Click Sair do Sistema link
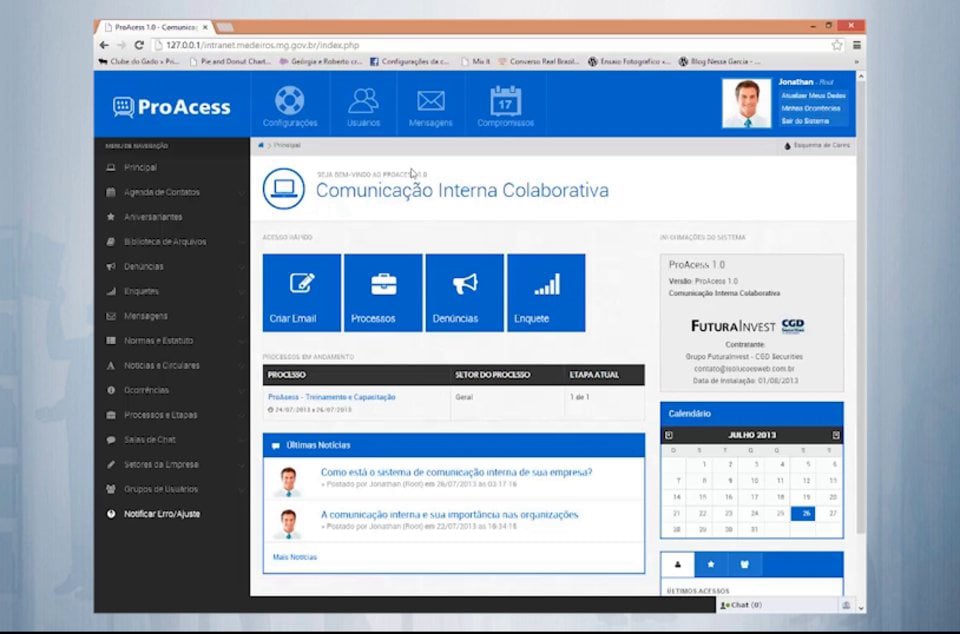 click(804, 121)
